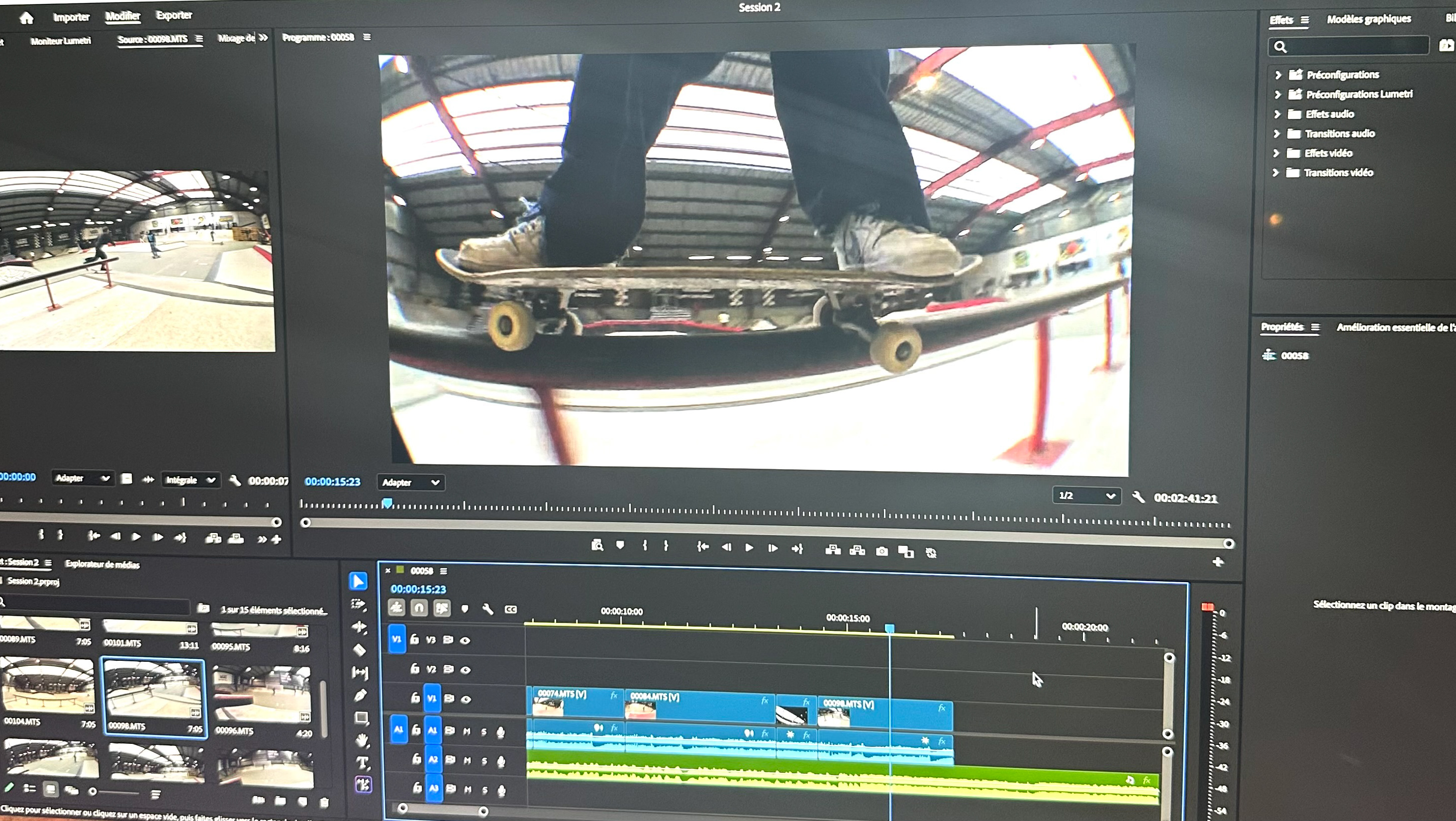Open the Explorateur de médias panel

pyautogui.click(x=102, y=564)
